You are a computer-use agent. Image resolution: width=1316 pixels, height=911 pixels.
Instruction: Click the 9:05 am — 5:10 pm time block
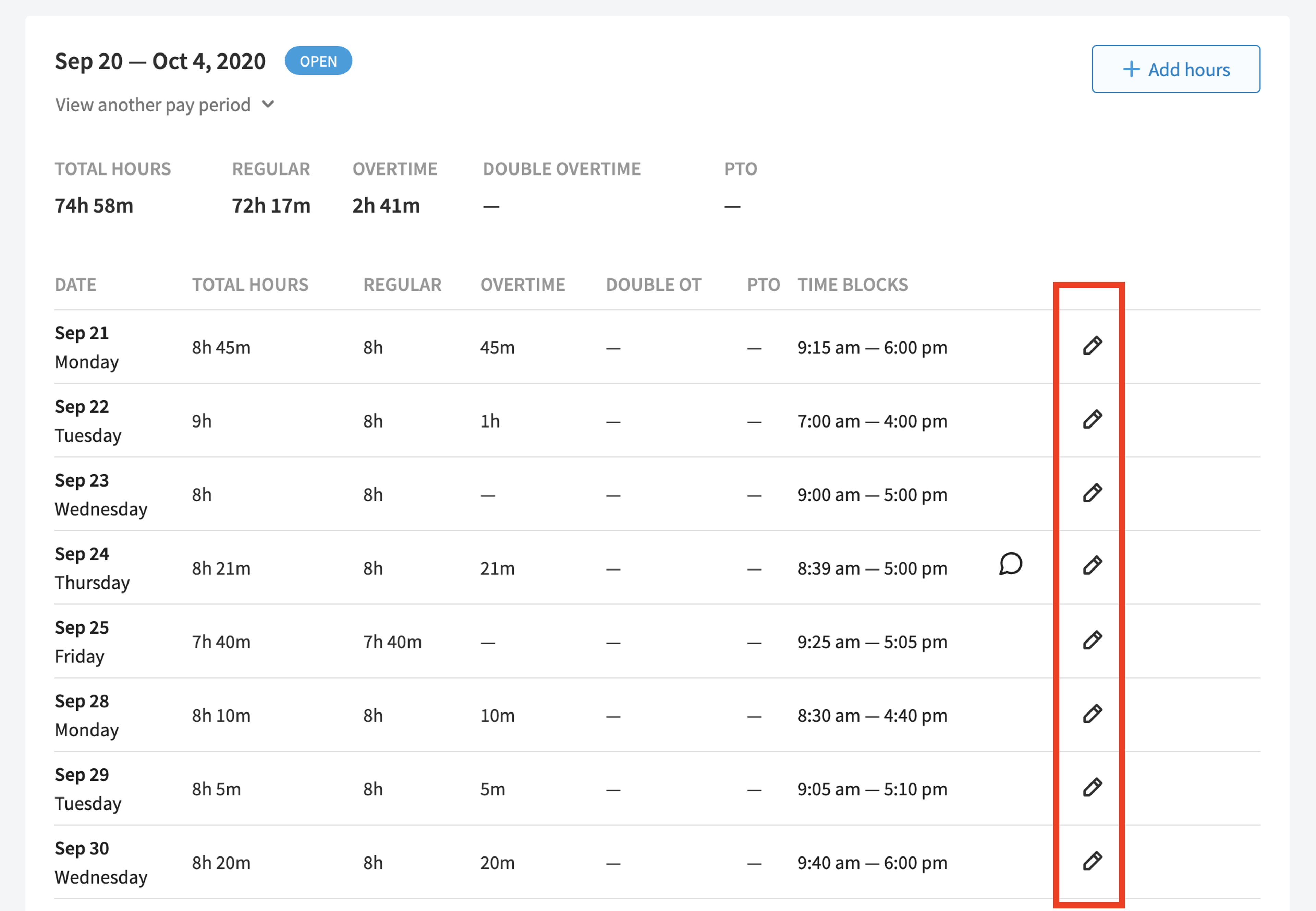tap(872, 789)
